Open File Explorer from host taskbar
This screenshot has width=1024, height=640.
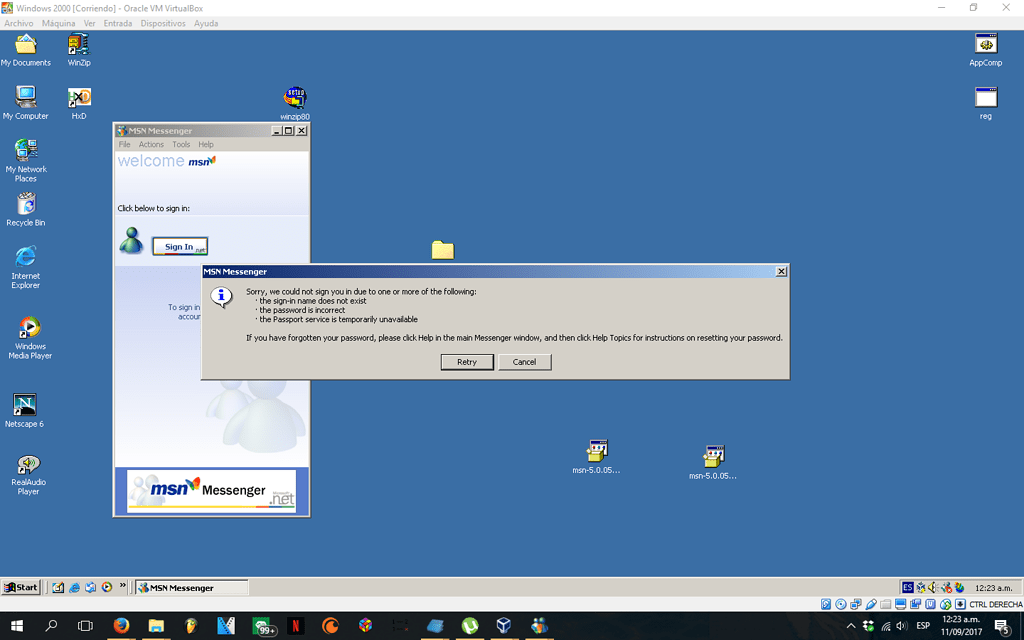[156, 626]
